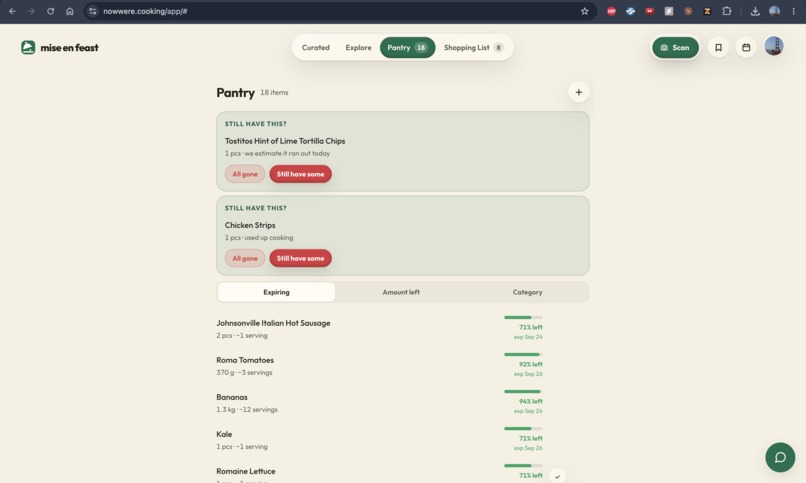806x483 pixels.
Task: Click Still have some for Chicken Strips
Action: point(300,258)
